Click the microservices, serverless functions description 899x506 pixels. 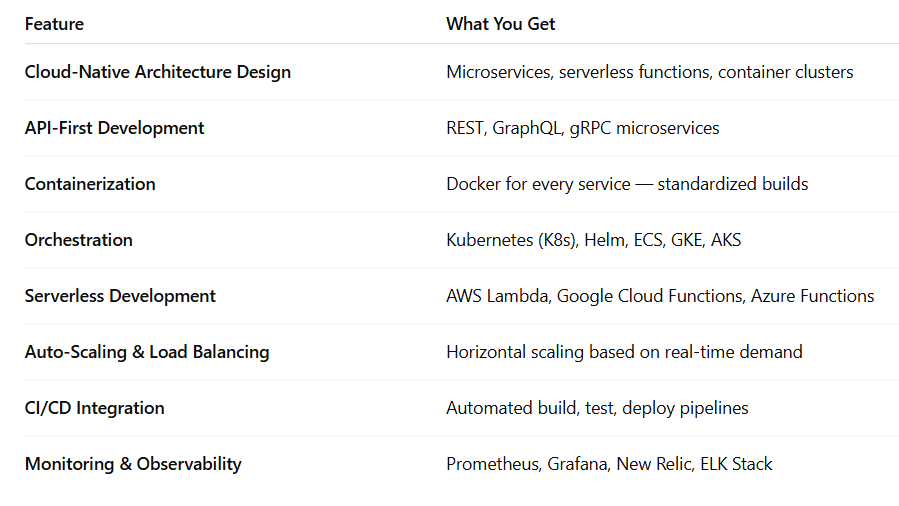tap(649, 72)
